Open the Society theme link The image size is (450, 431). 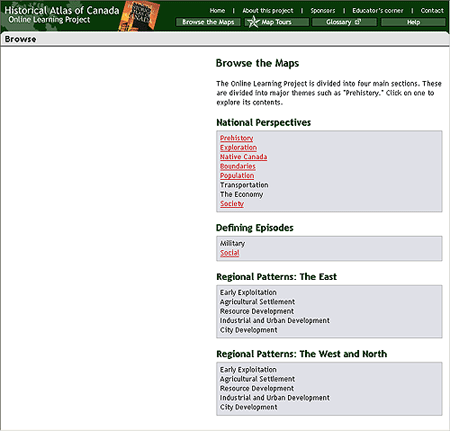click(232, 203)
